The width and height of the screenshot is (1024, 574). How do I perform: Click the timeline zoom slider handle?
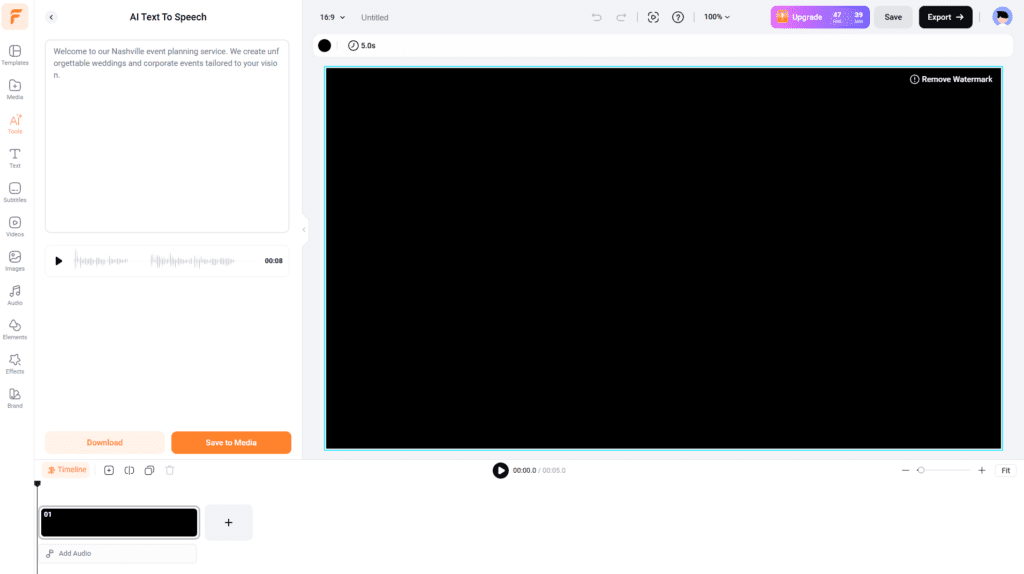click(921, 470)
